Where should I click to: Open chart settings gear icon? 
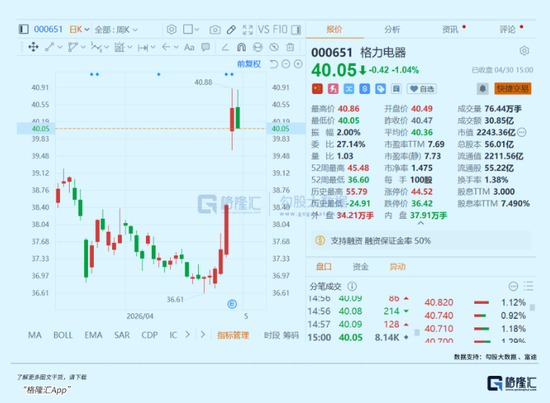pos(172,29)
